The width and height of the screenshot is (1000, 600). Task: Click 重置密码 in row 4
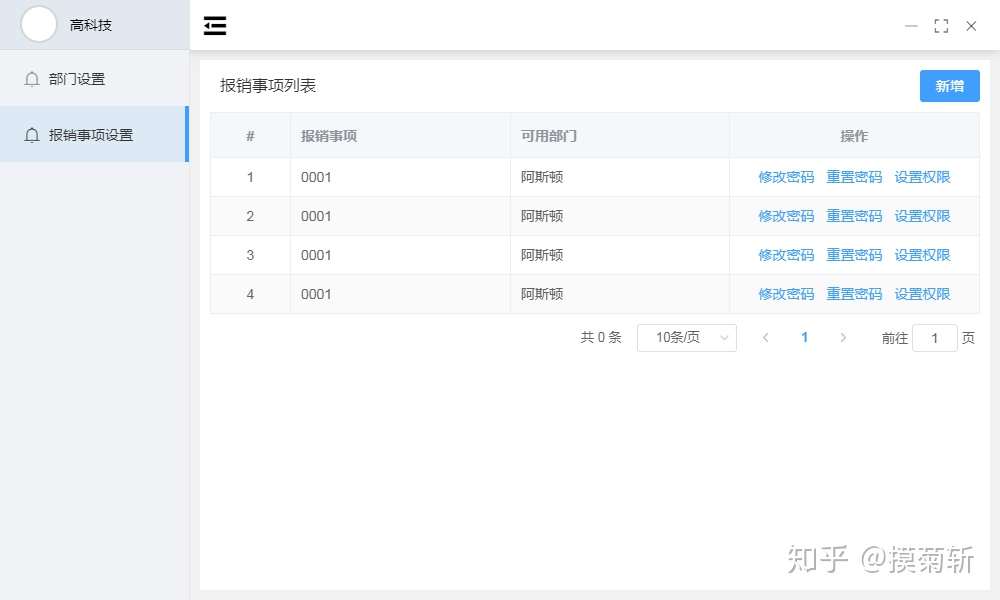point(854,293)
